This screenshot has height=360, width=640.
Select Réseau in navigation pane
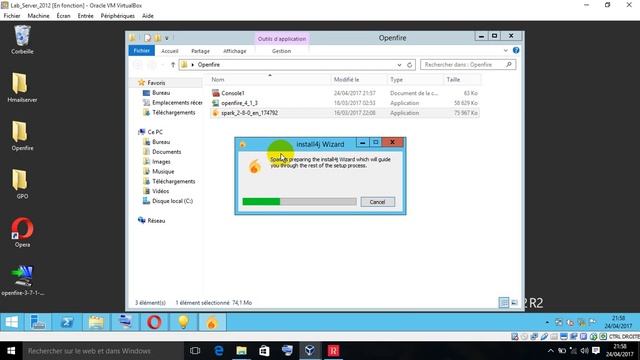click(x=156, y=220)
